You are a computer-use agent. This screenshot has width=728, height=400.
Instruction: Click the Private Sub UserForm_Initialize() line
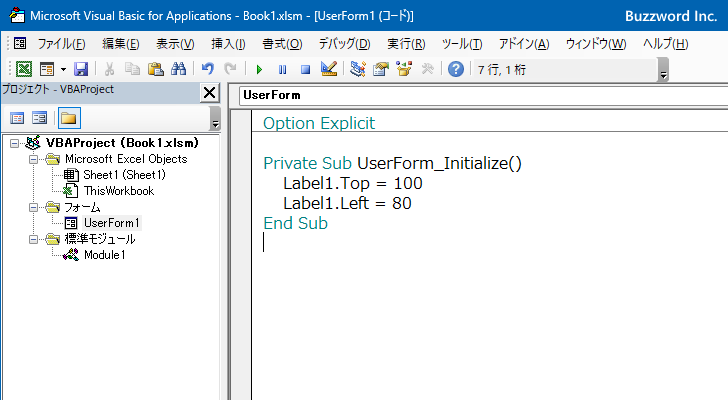(x=392, y=163)
